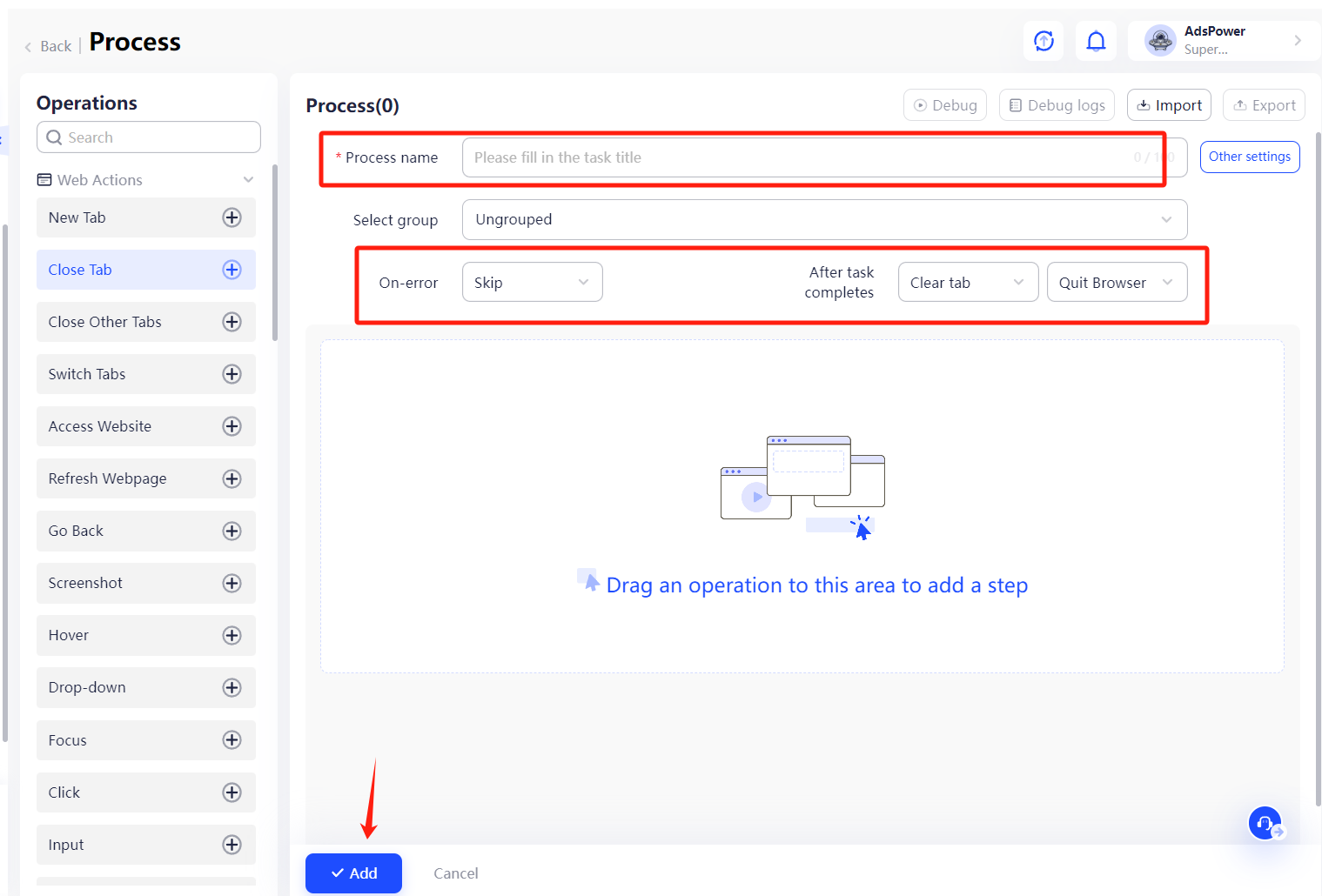
Task: Click the sync icon in the top bar
Action: pyautogui.click(x=1044, y=40)
